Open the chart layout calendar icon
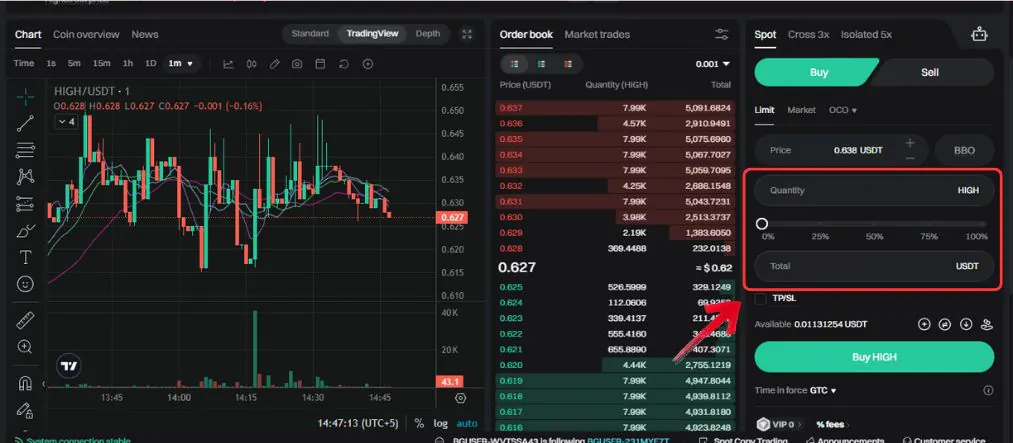The width and height of the screenshot is (1013, 443). 320,64
